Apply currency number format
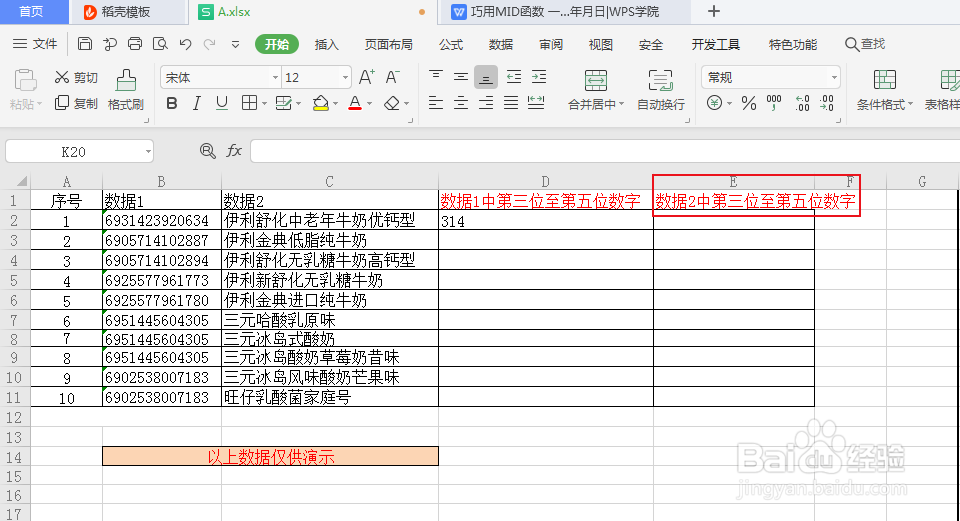This screenshot has width=960, height=521. (714, 103)
